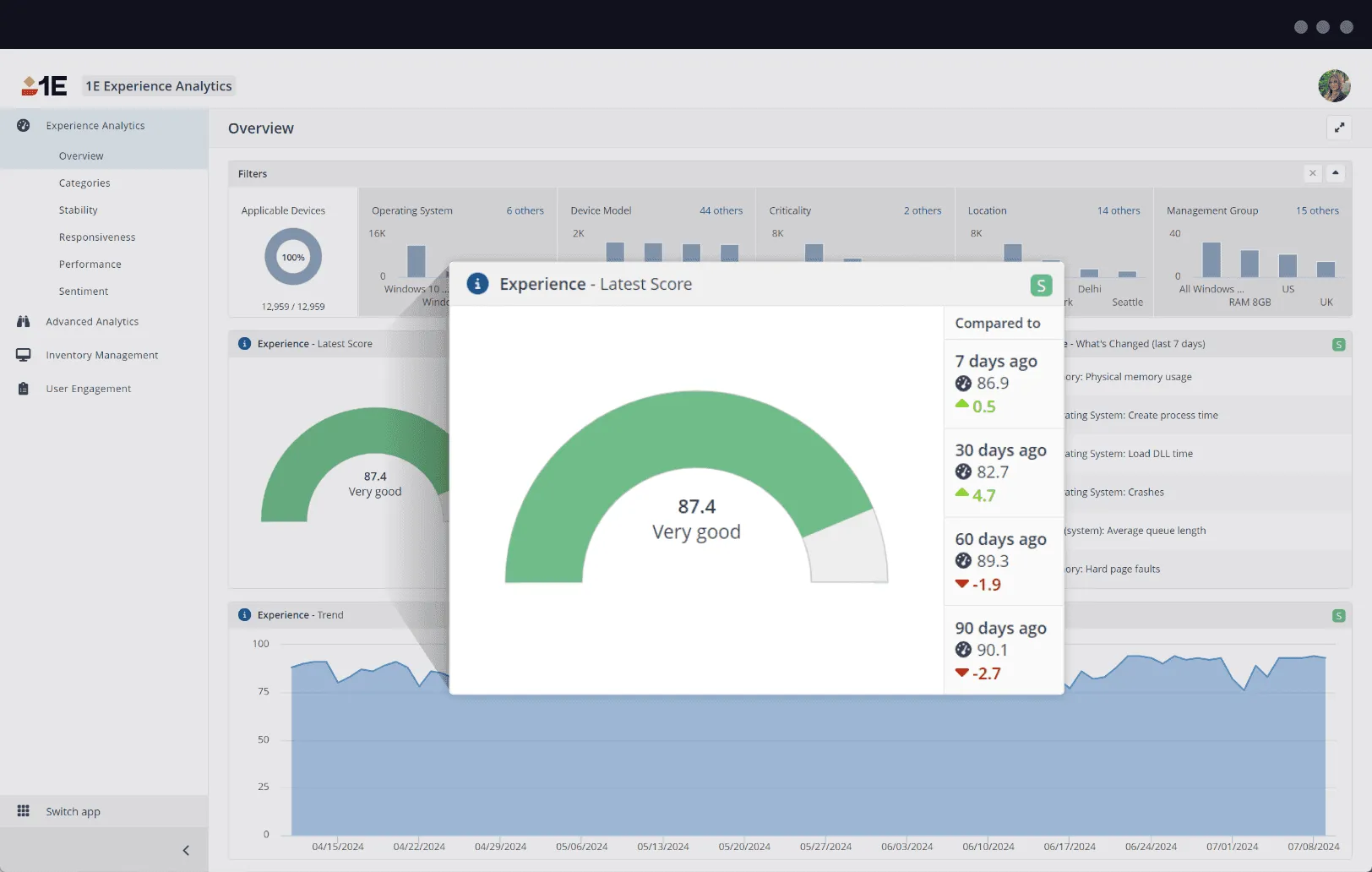The height and width of the screenshot is (872, 1372).
Task: Select the Experience Analytics speedometer icon
Action: 24,125
